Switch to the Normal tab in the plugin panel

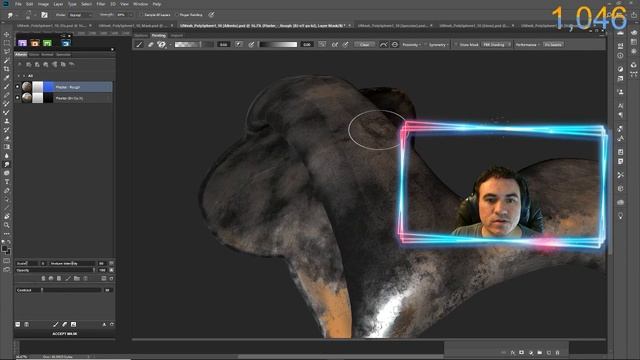point(47,54)
